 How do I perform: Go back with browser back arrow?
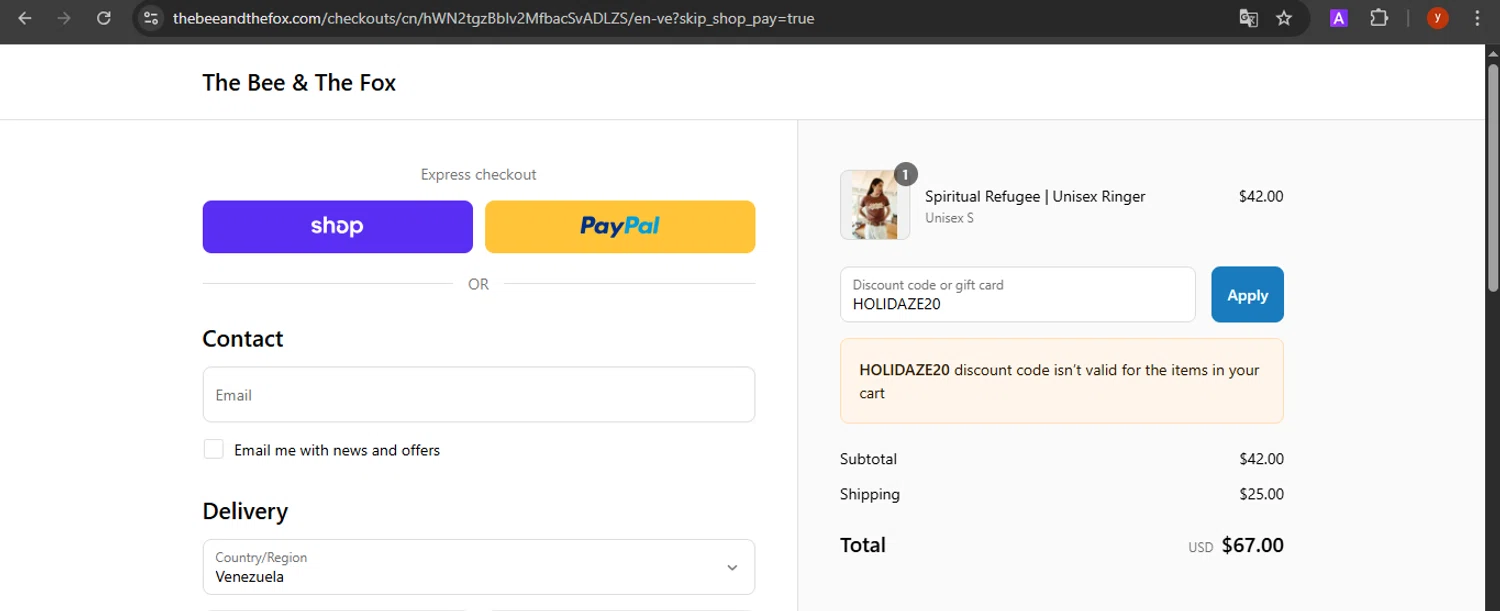pos(25,18)
